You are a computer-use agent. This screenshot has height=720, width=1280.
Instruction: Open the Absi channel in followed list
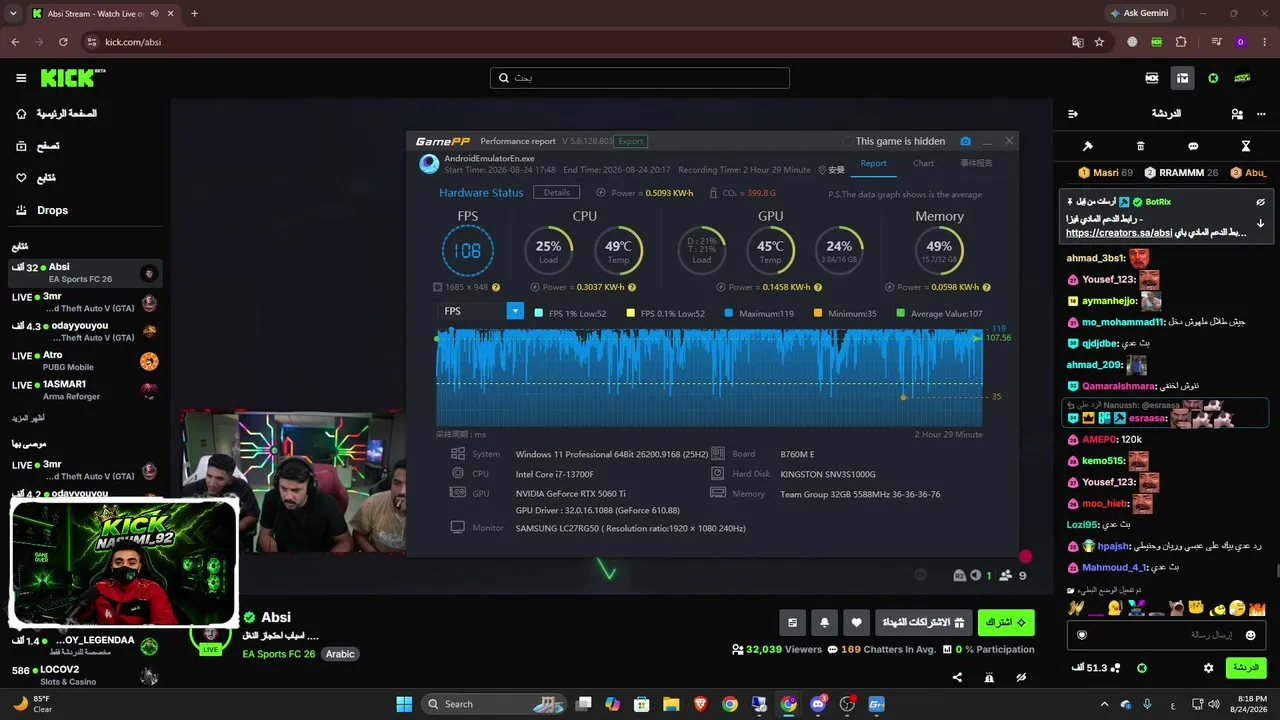85,273
